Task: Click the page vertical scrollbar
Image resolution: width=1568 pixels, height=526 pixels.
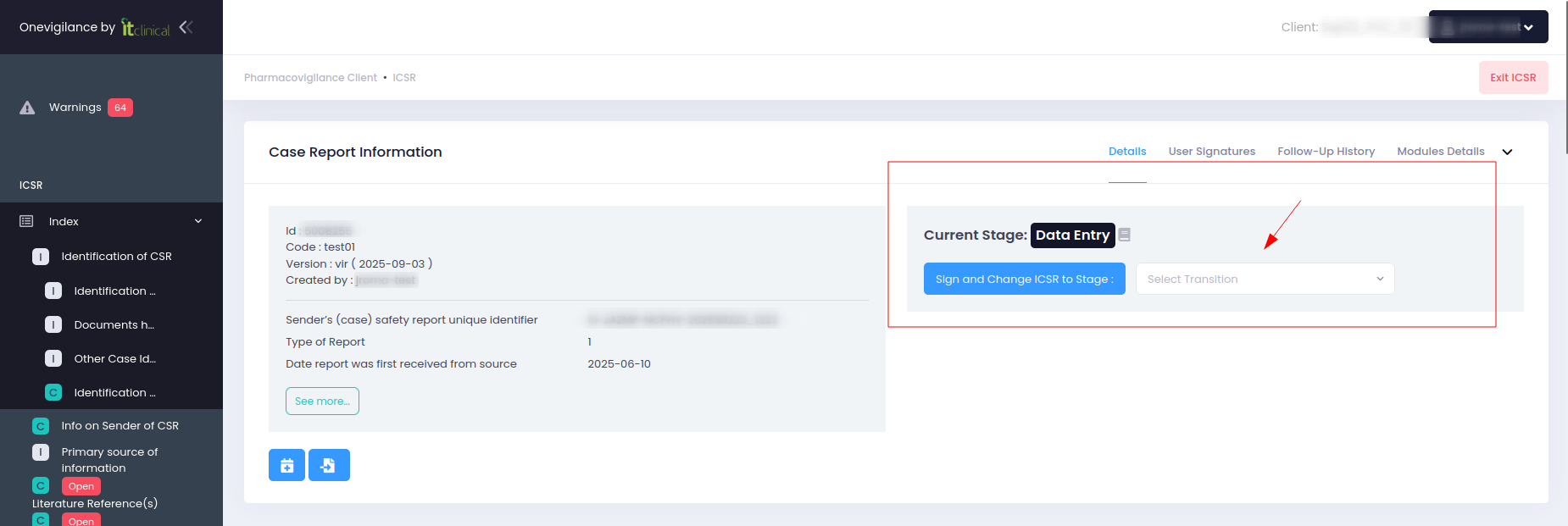Action: pyautogui.click(x=1566, y=77)
